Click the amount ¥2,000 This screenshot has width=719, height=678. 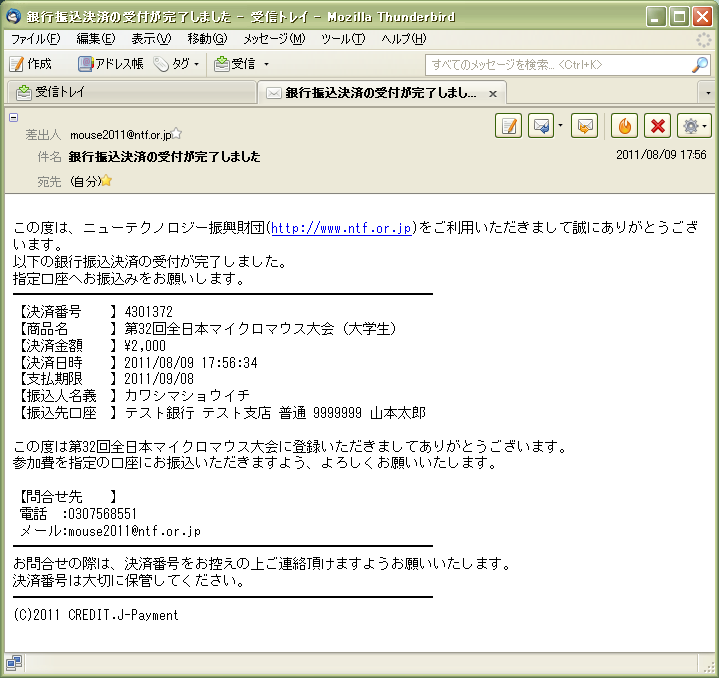tap(145, 346)
